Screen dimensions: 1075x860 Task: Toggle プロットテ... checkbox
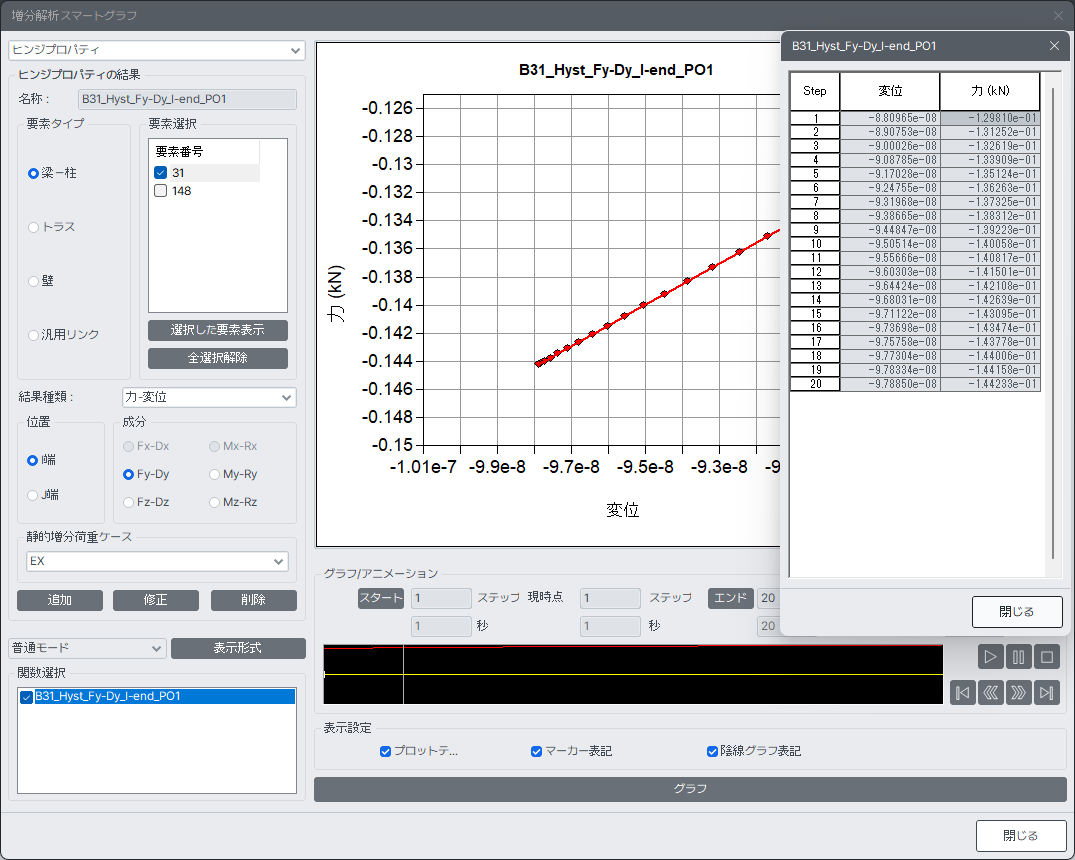385,752
